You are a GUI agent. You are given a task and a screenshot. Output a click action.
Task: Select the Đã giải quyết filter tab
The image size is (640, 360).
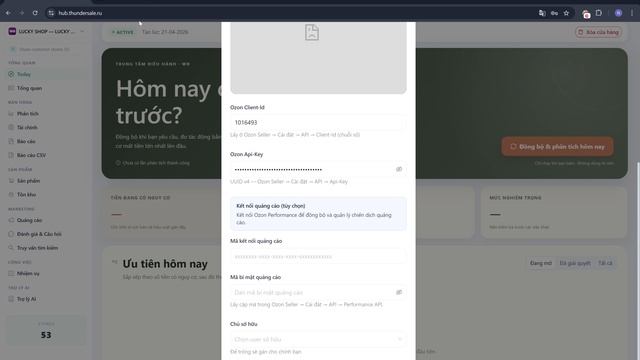coord(575,263)
